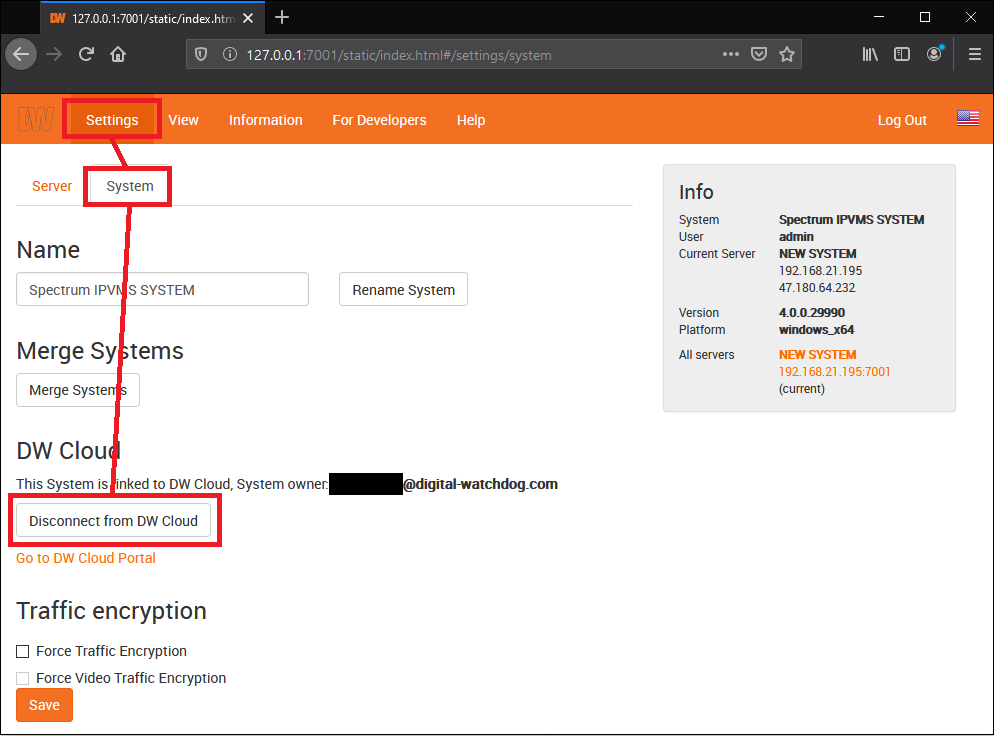Open the View menu
Screen dimensions: 994x736
(183, 120)
